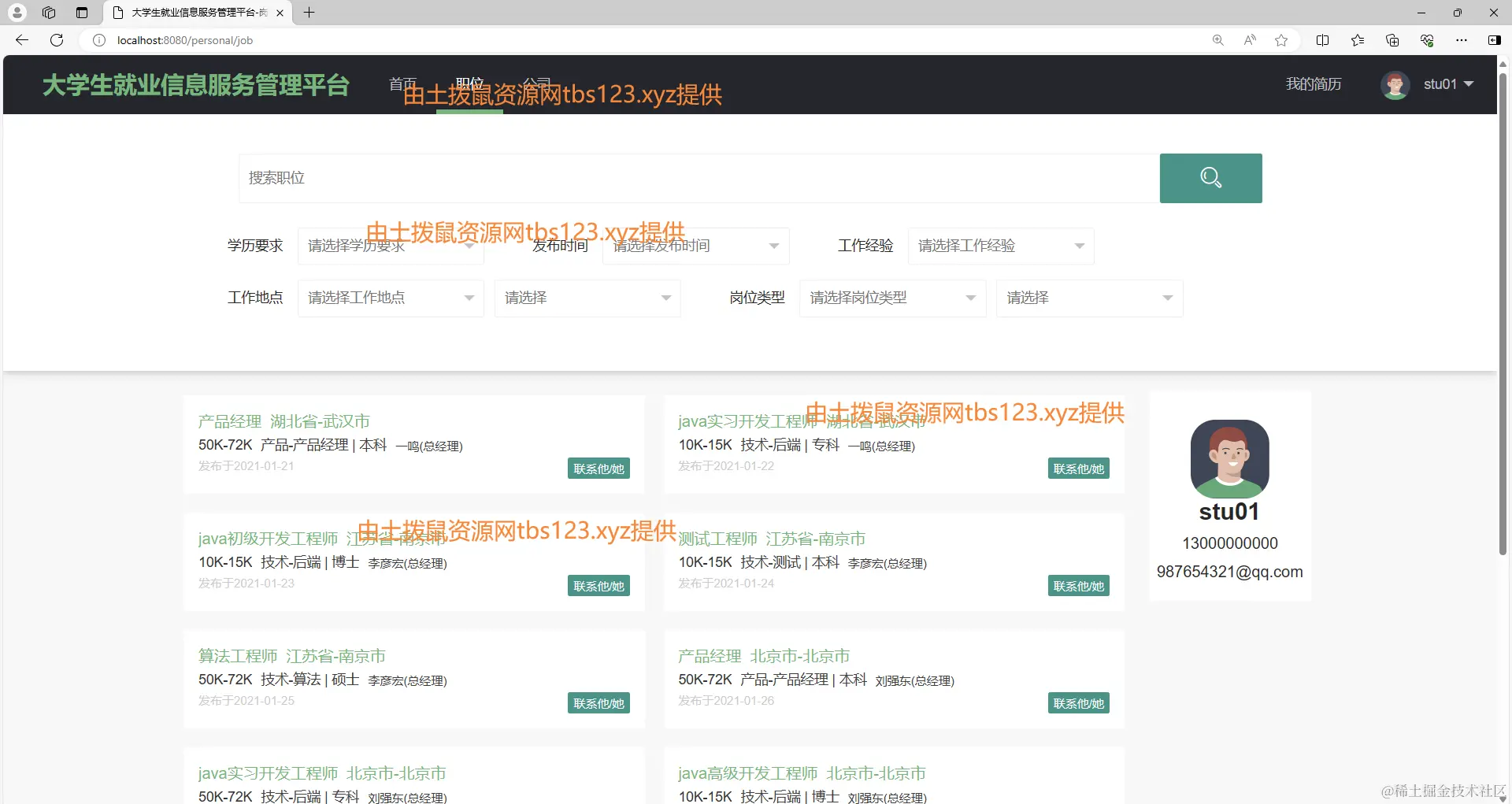Click the 发布于2021-01-21 date text

click(246, 466)
